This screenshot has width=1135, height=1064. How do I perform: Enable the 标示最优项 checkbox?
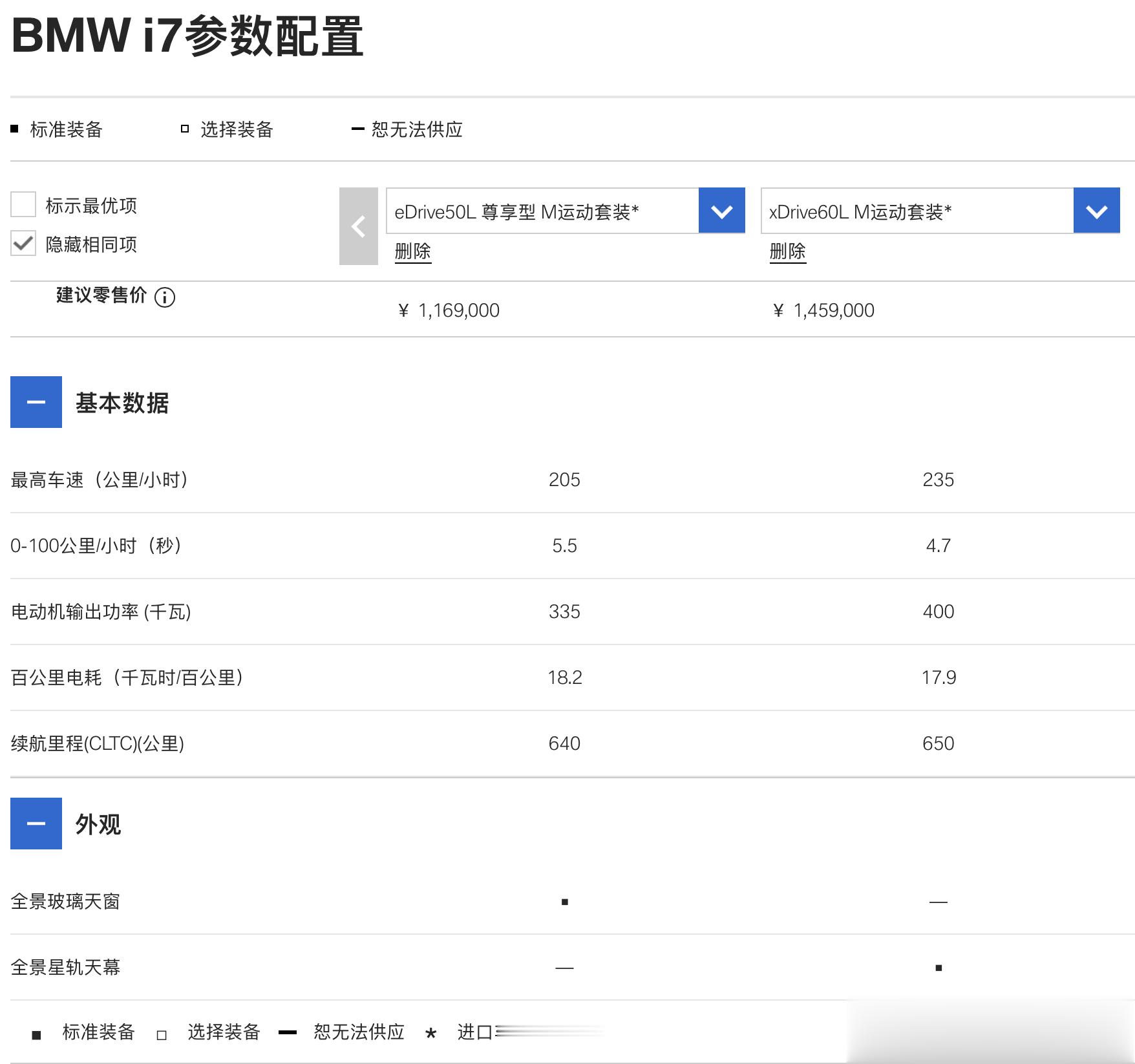click(x=23, y=204)
